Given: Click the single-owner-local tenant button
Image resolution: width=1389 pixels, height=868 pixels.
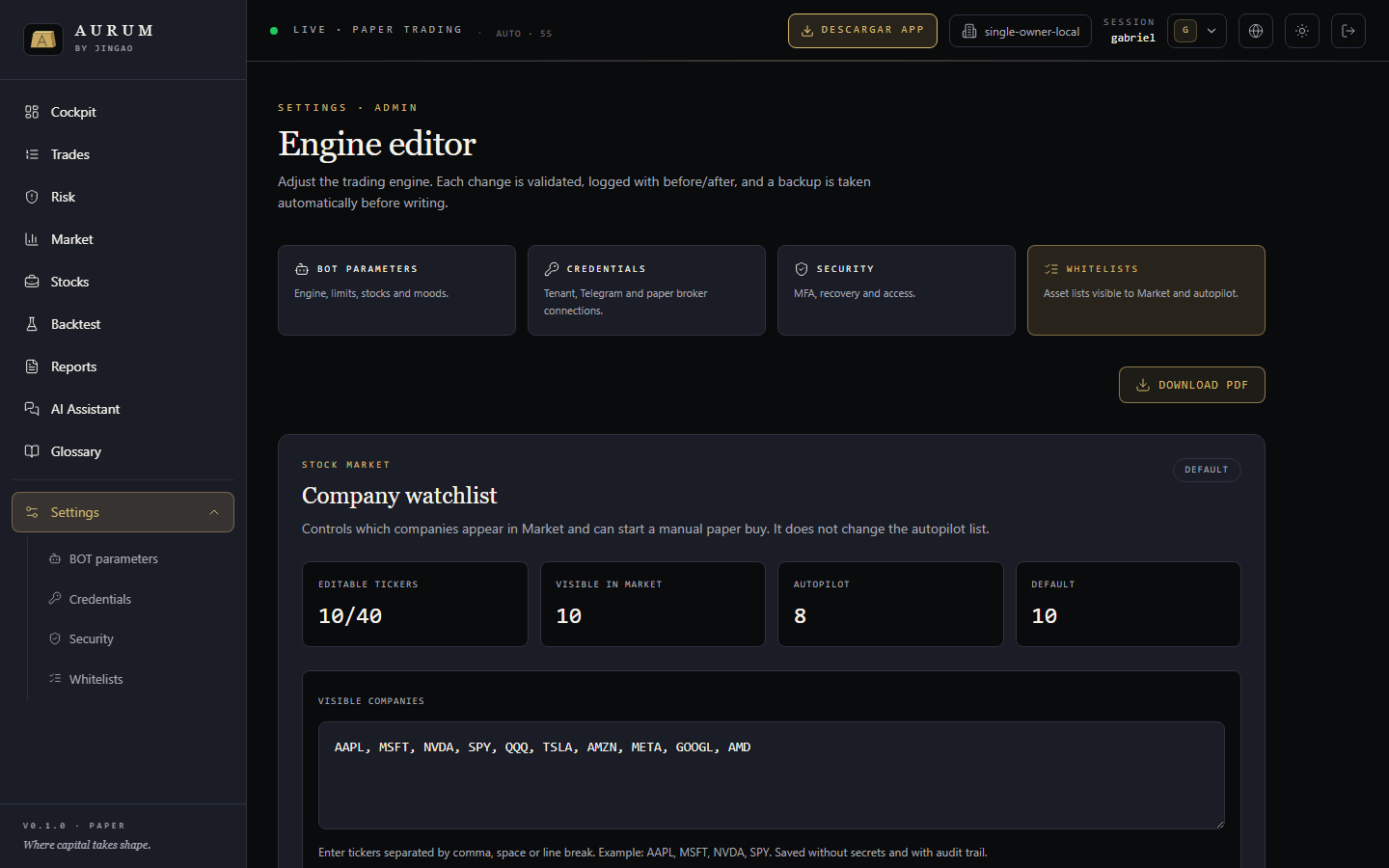Looking at the screenshot, I should 1021,31.
